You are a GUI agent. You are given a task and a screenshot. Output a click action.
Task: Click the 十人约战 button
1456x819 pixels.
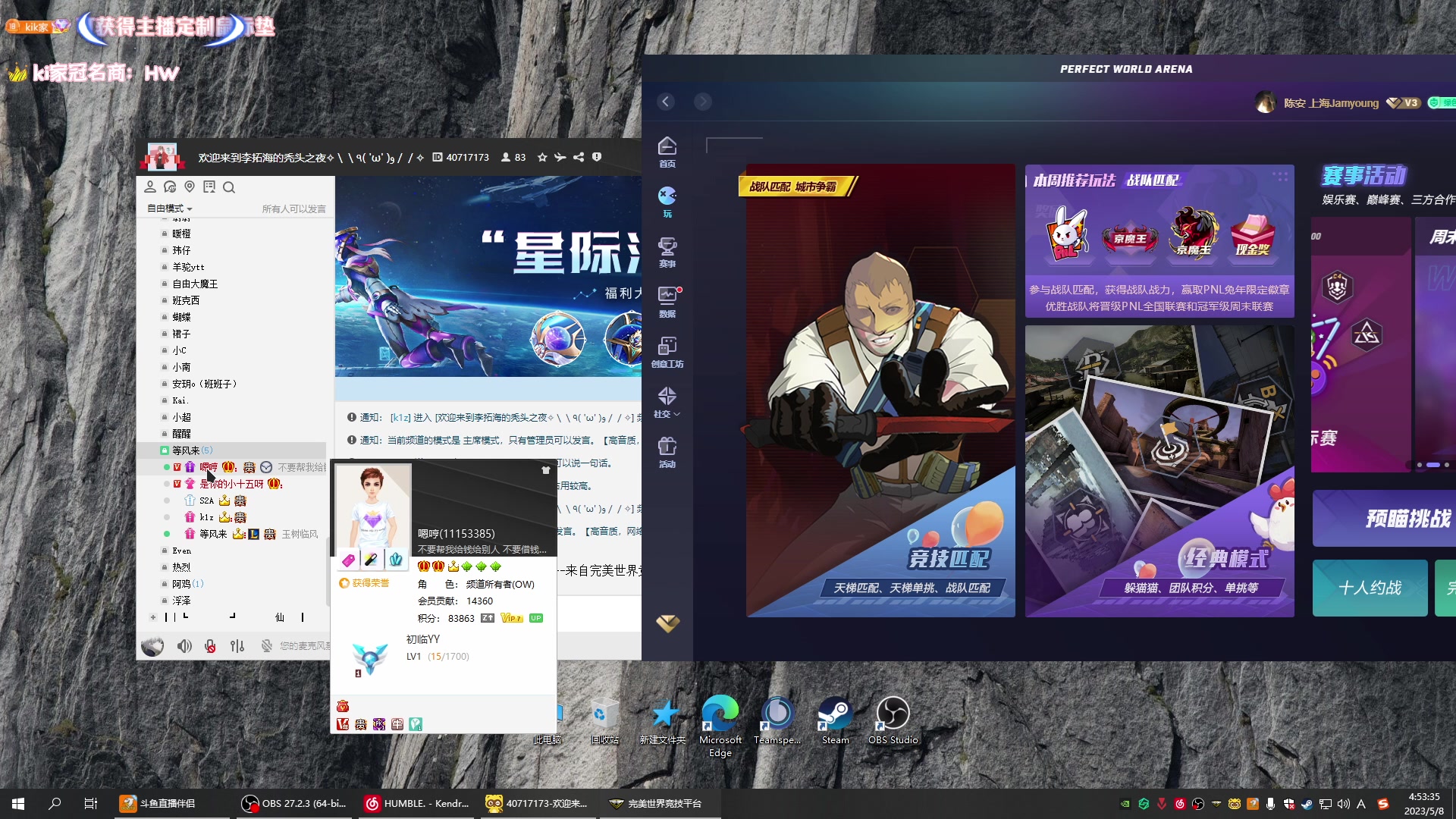1370,588
